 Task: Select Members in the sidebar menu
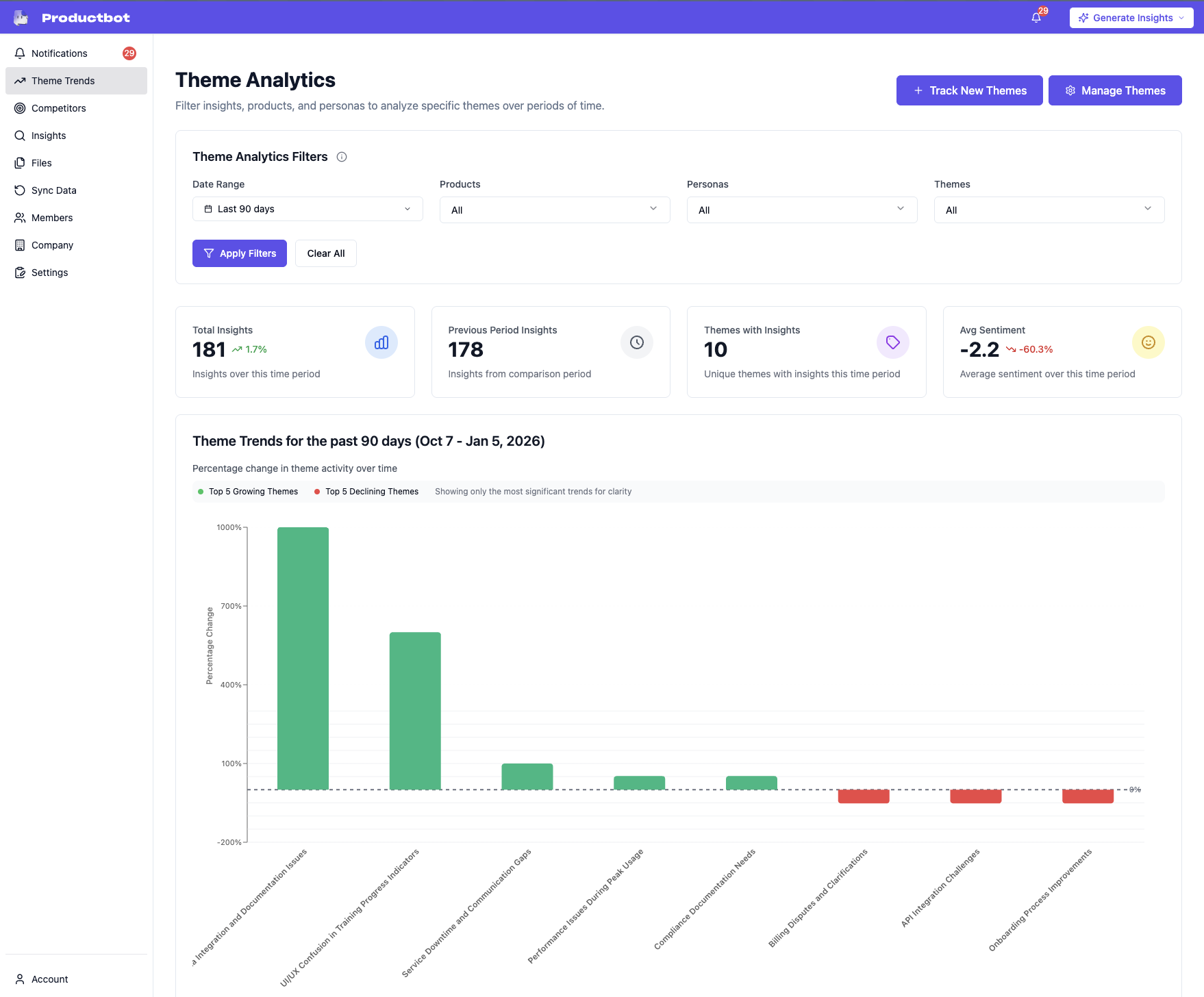coord(52,218)
